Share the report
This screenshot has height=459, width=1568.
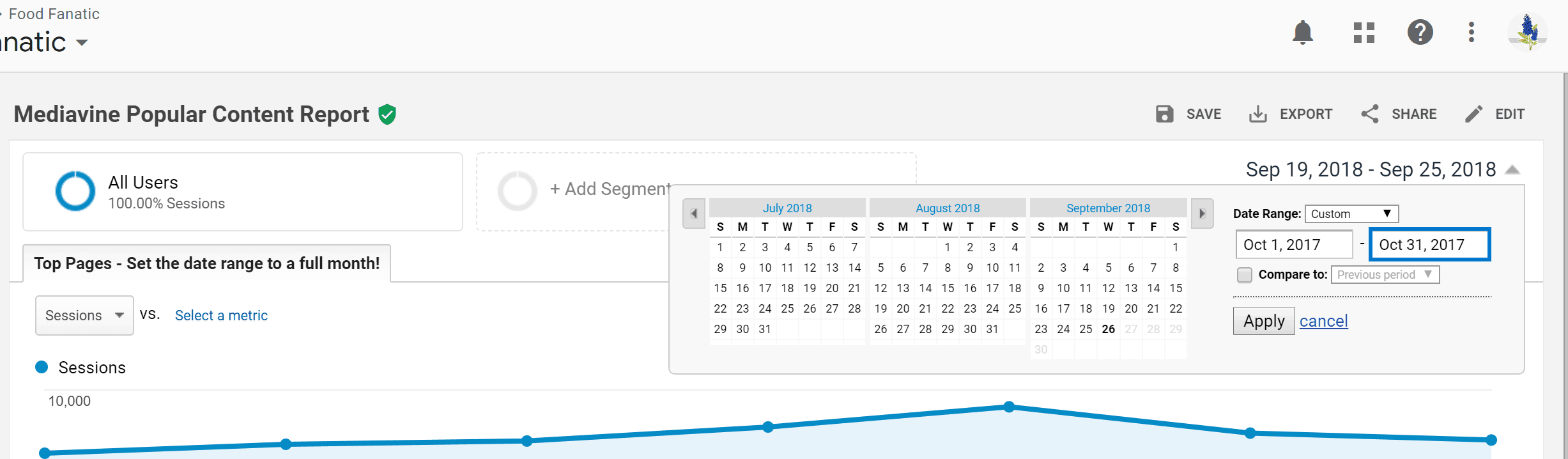click(x=1399, y=114)
